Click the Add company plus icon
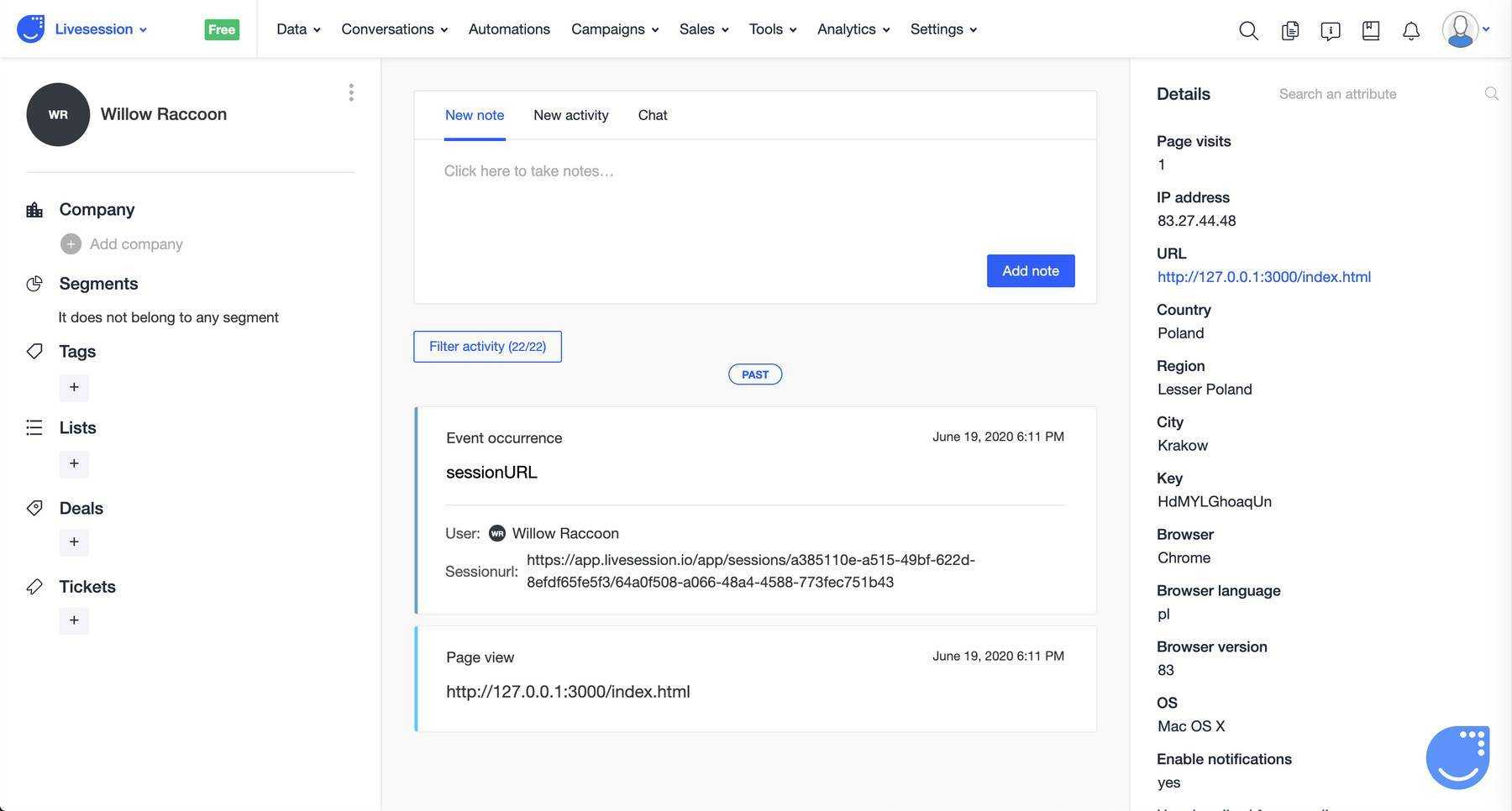1512x811 pixels. click(71, 244)
